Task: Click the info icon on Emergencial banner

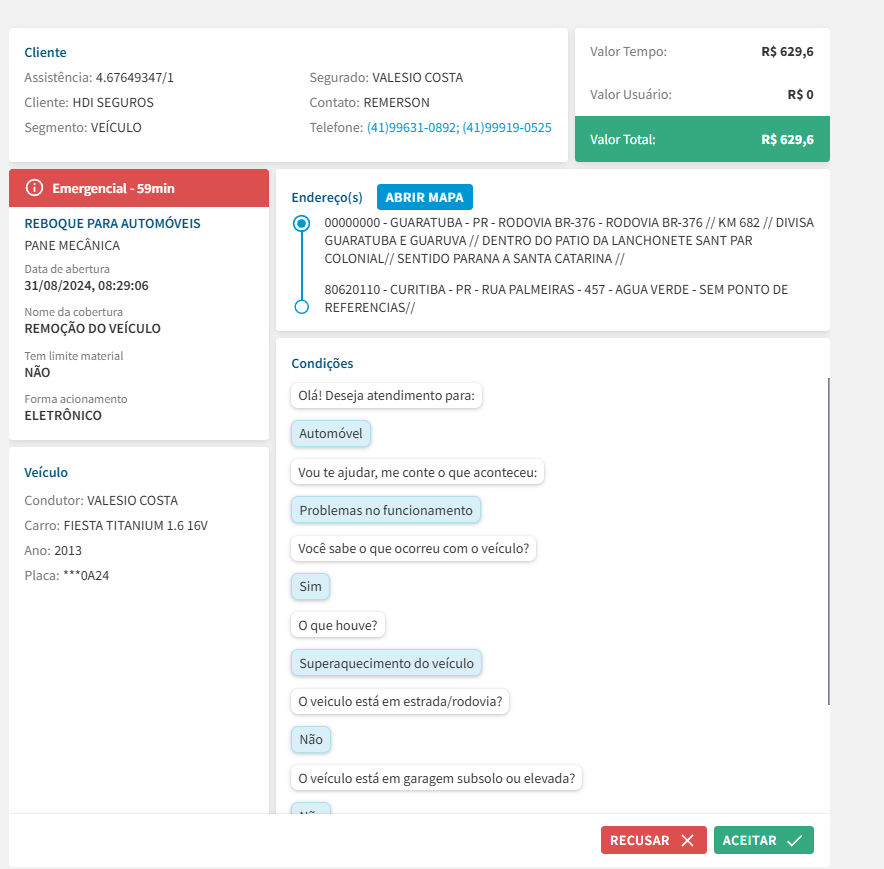Action: pyautogui.click(x=35, y=188)
